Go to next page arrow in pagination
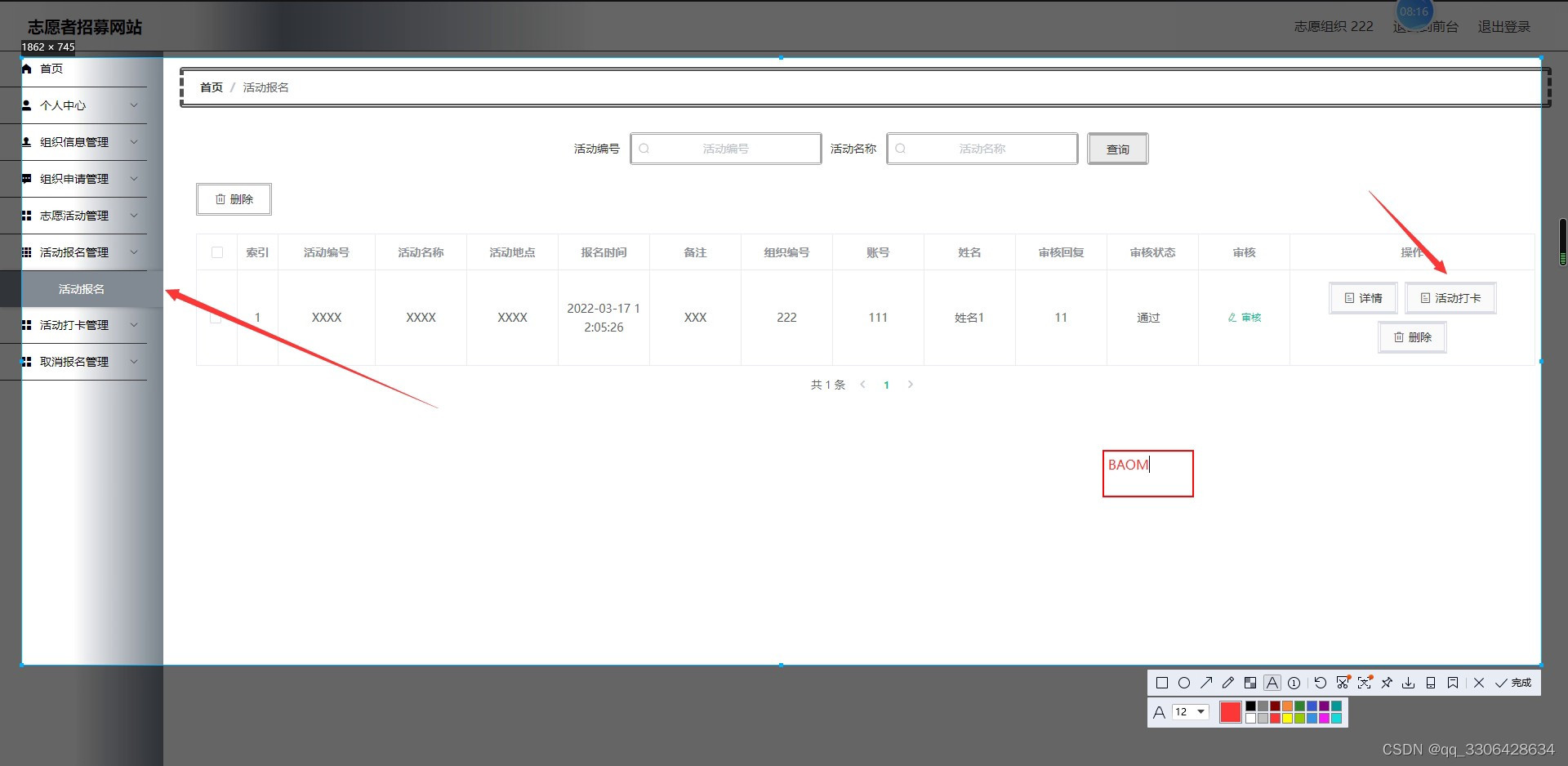Viewport: 1568px width, 766px height. point(911,385)
